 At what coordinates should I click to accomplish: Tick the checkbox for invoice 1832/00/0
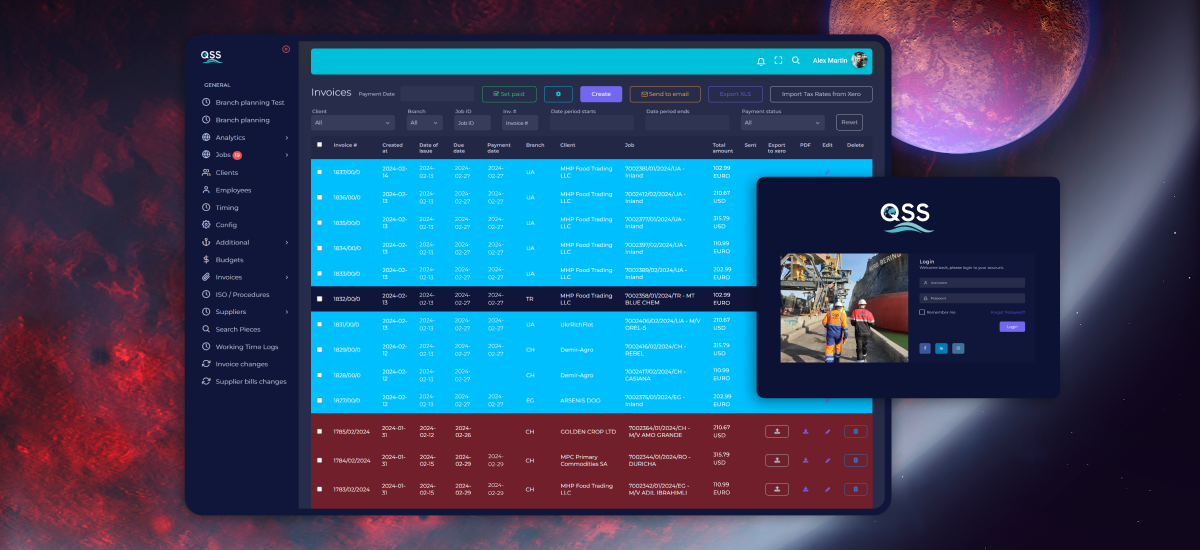319,299
